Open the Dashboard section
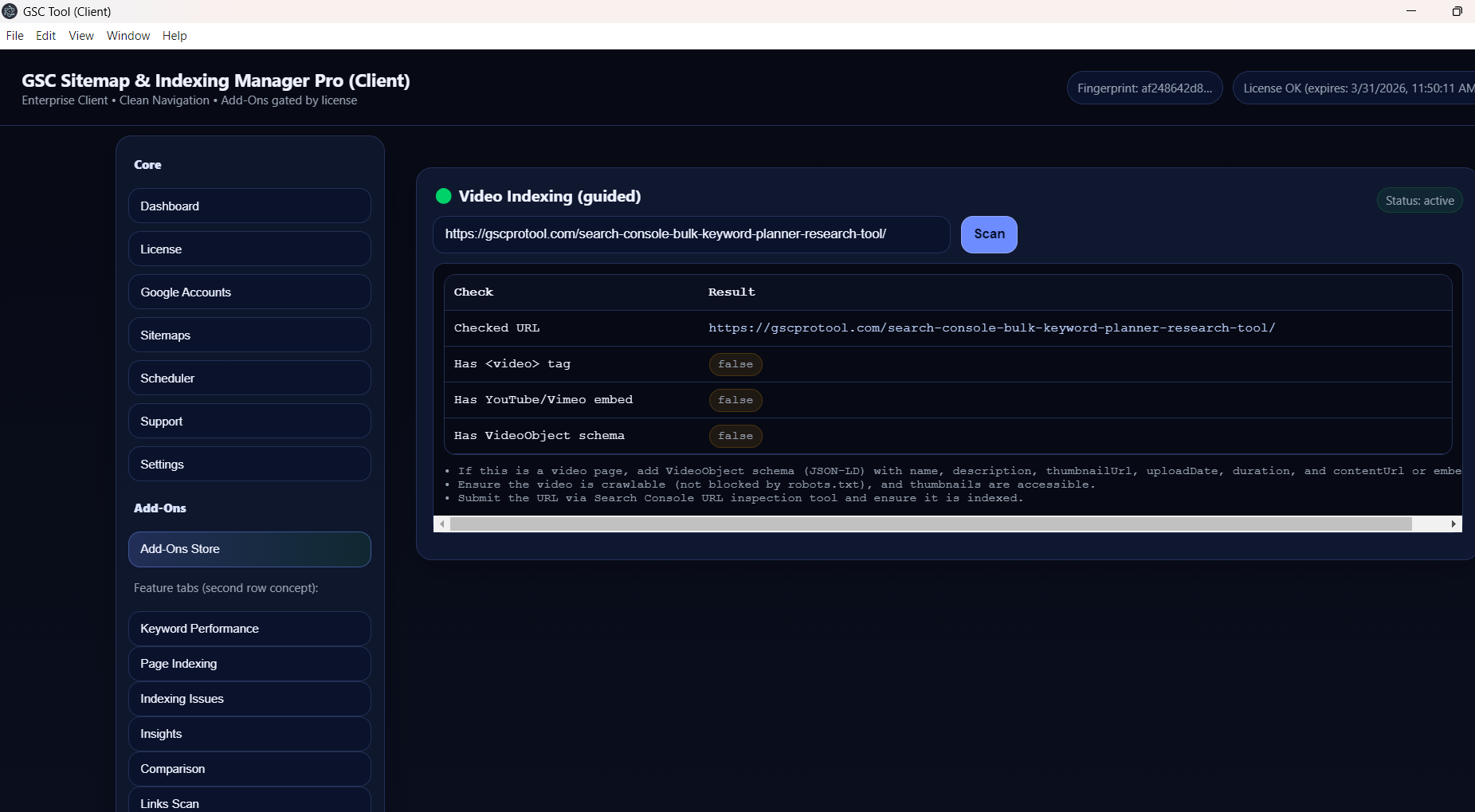 pos(249,206)
